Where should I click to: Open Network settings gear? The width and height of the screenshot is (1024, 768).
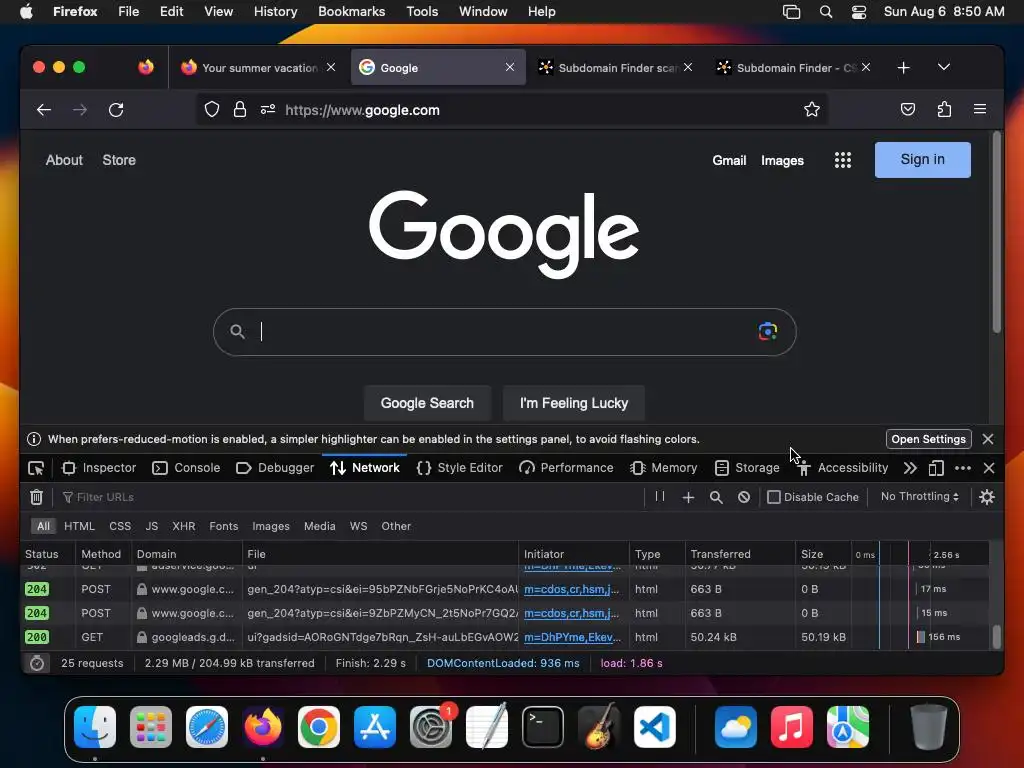pos(987,497)
